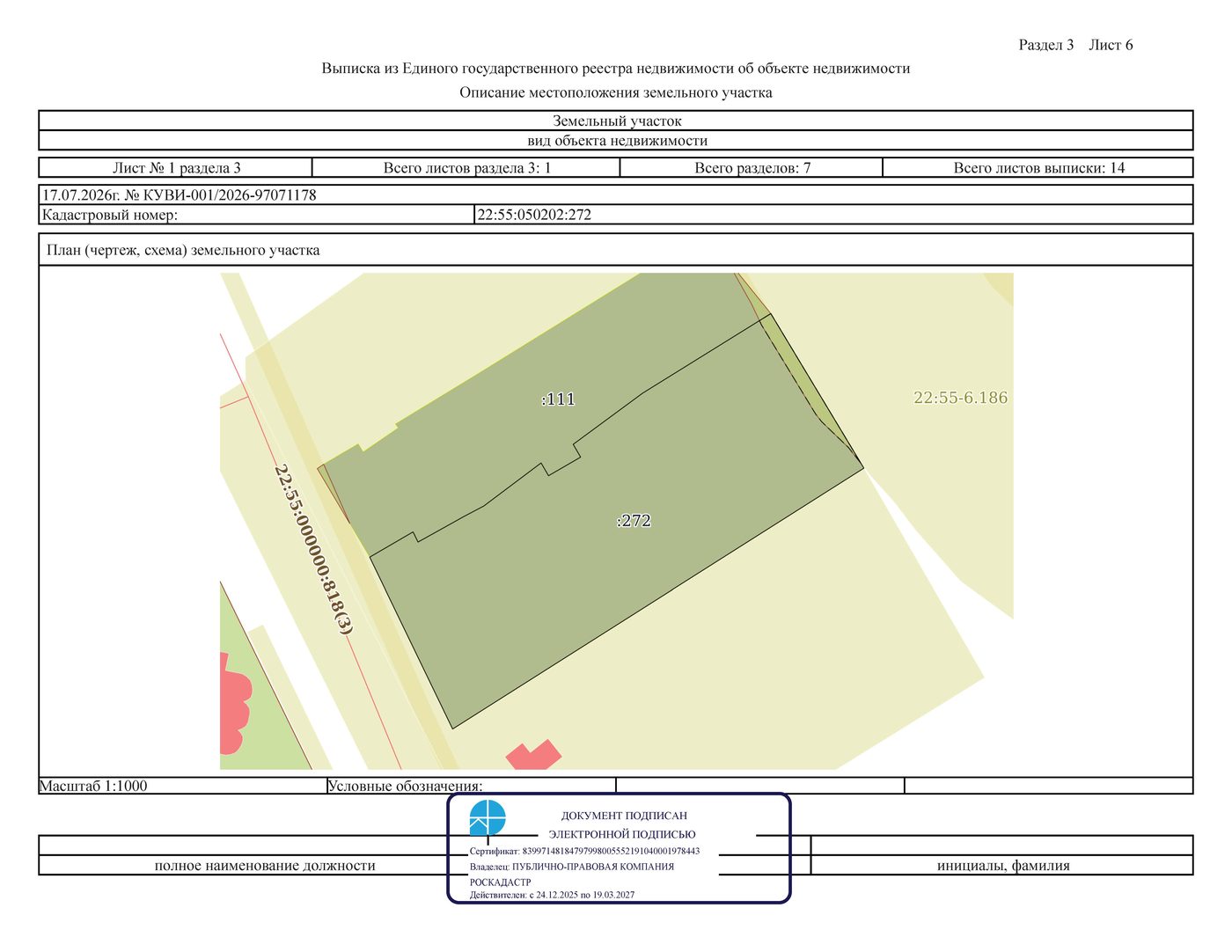
Task: Click 'Раздел 3' in page header
Action: pyautogui.click(x=1046, y=45)
